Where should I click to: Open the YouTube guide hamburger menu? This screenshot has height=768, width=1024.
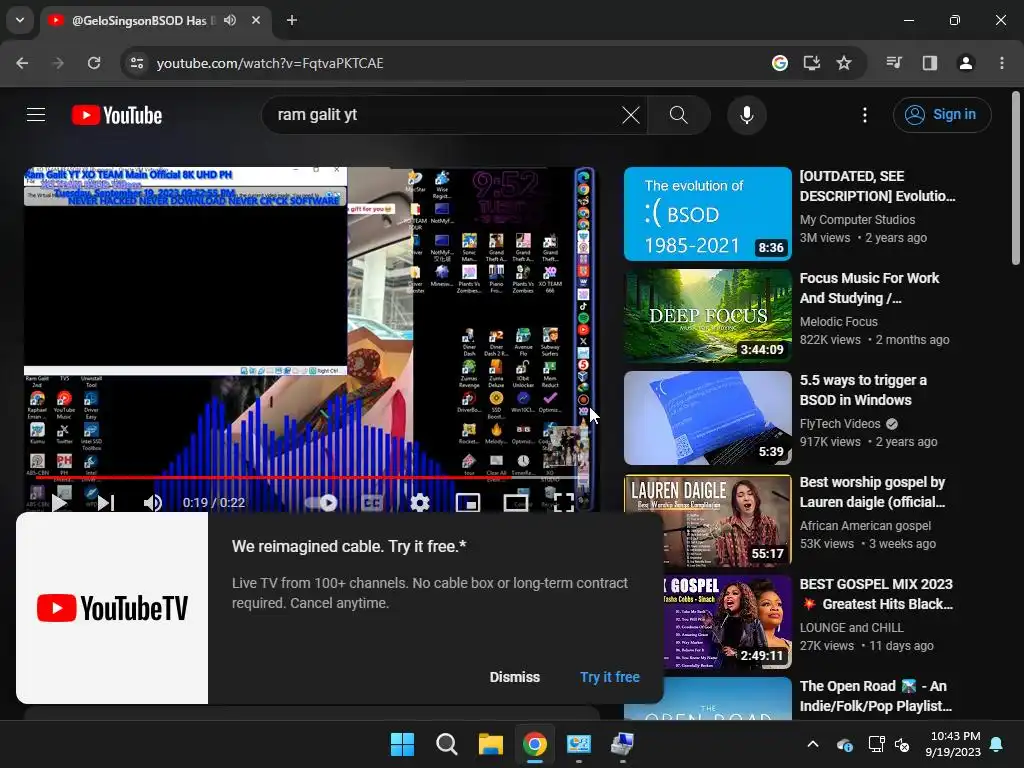[36, 115]
